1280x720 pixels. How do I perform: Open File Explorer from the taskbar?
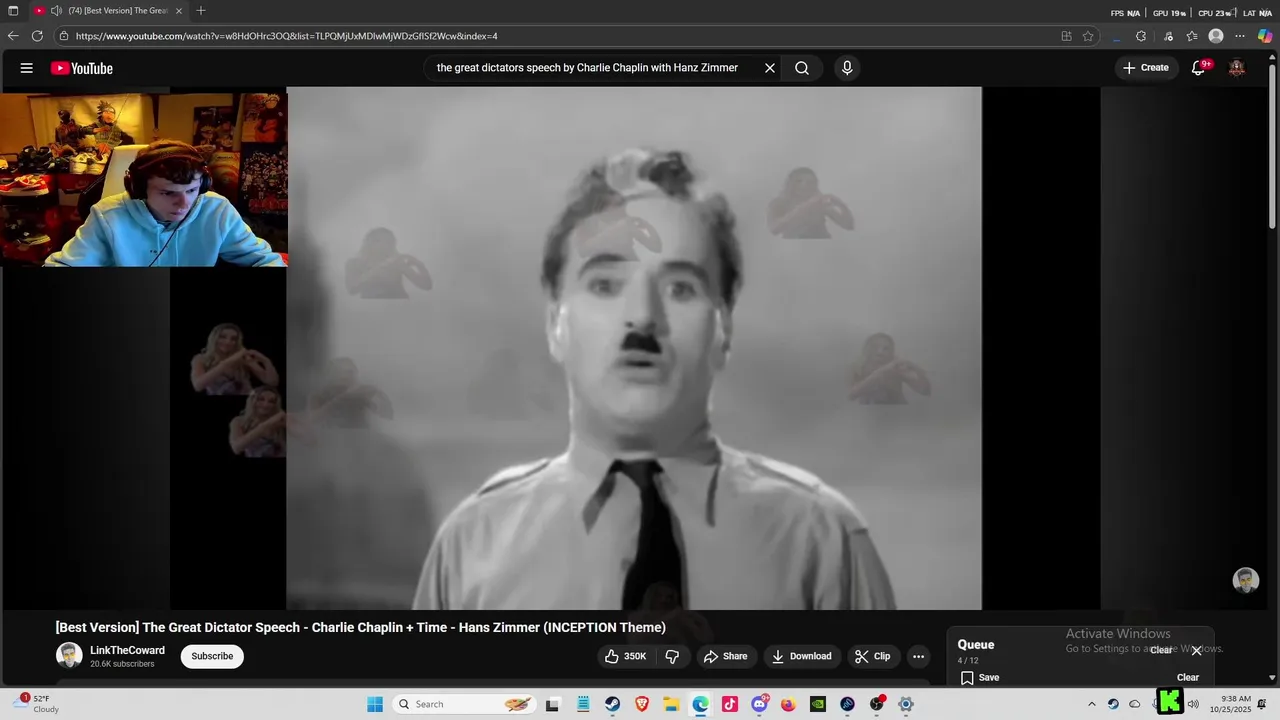[671, 704]
